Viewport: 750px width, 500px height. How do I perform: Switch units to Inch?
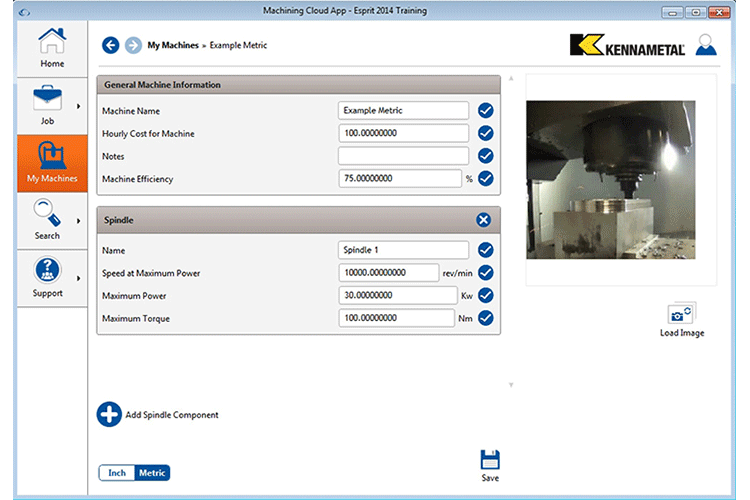coord(117,473)
